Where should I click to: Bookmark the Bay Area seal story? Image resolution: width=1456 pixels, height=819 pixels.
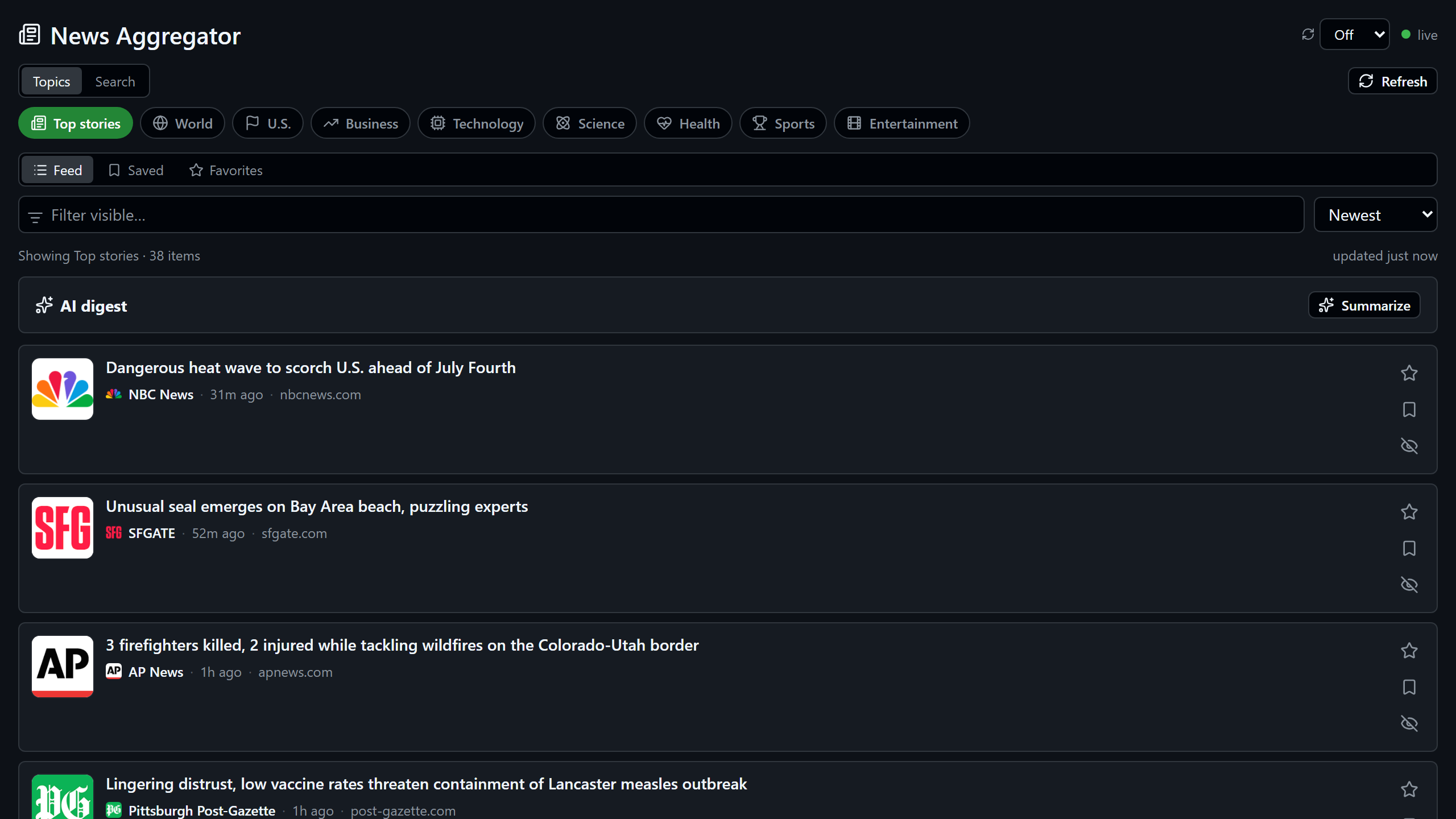[x=1409, y=548]
